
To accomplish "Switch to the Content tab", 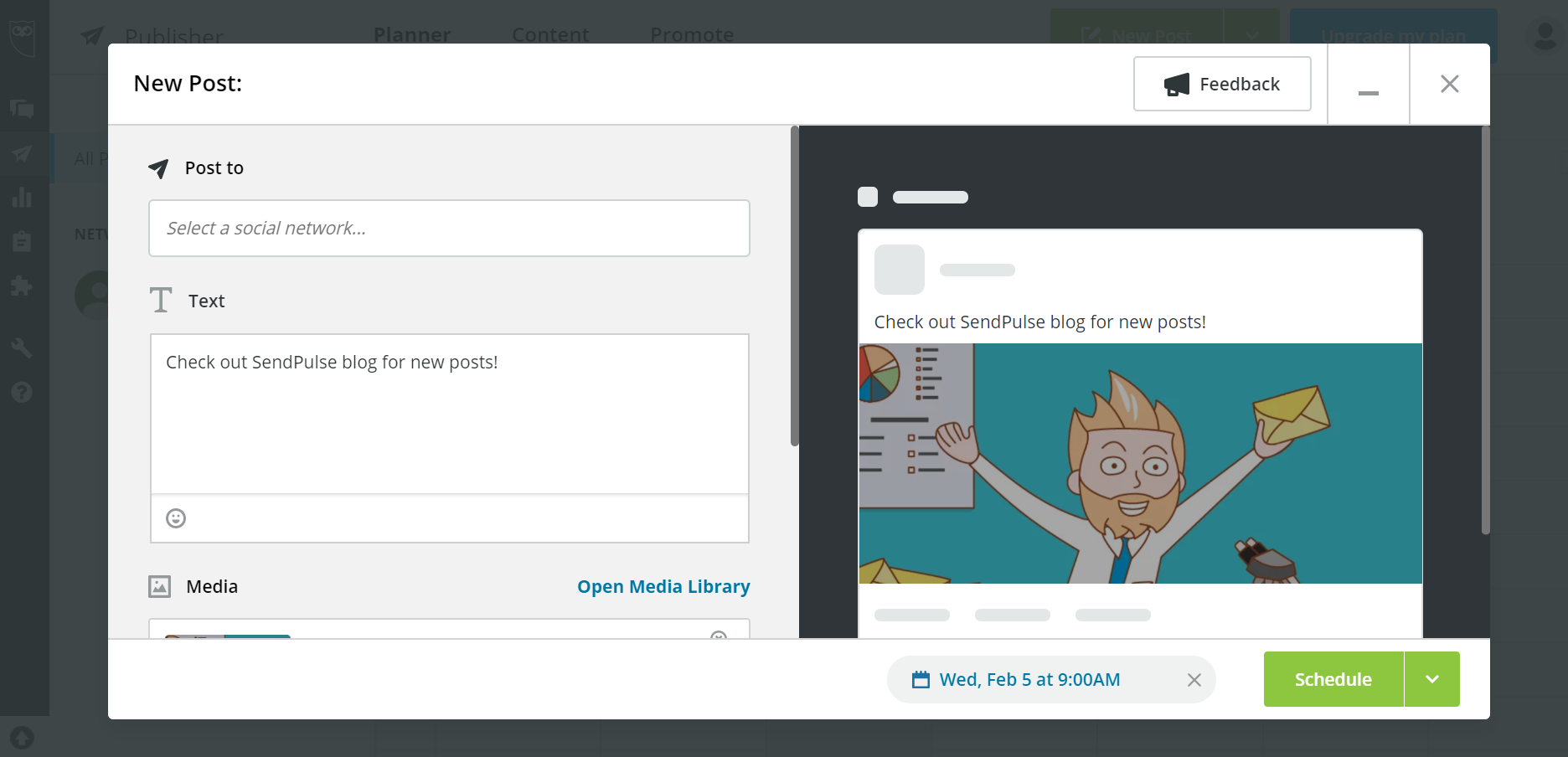I will [550, 35].
